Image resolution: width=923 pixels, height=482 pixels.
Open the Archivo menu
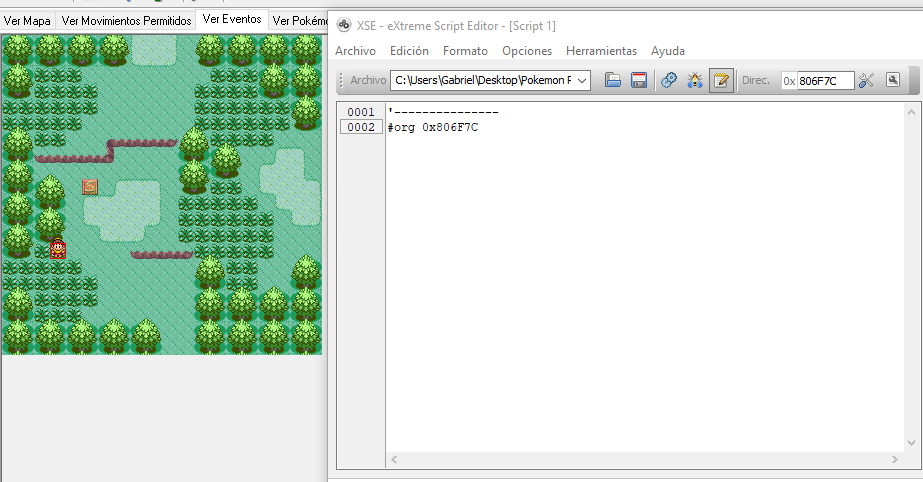tap(355, 50)
